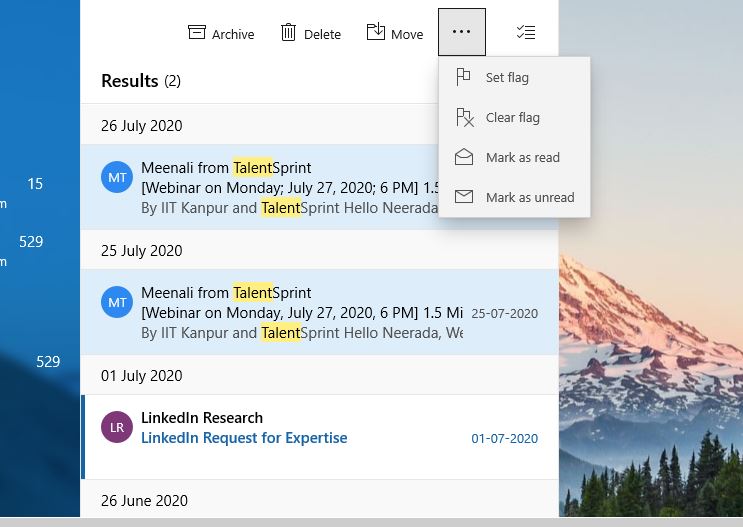Click sidebar folder count 15

(35, 184)
